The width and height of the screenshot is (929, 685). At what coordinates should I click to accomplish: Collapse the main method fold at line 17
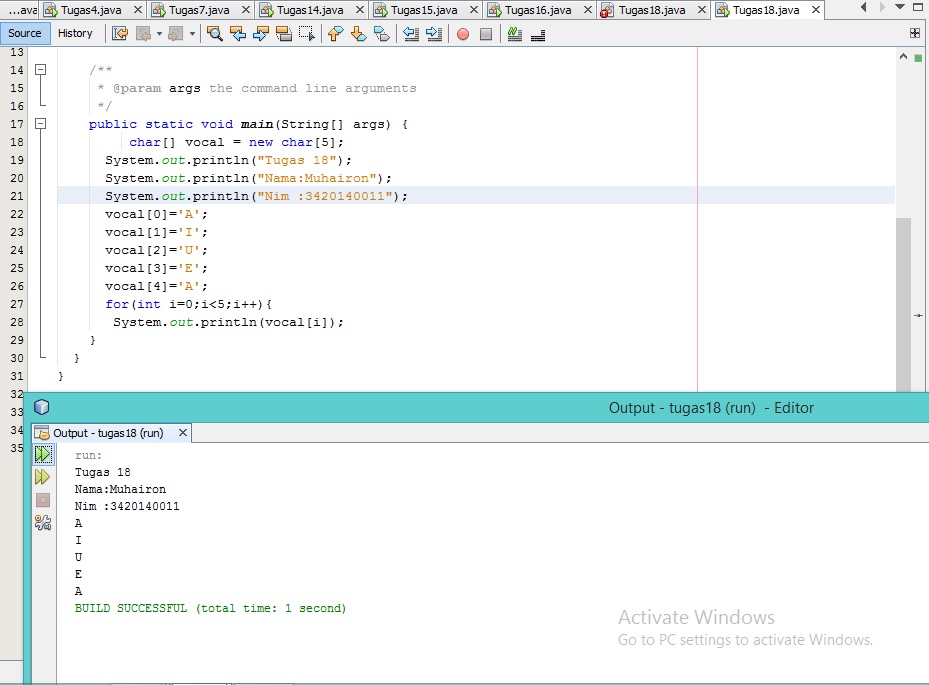(x=40, y=123)
